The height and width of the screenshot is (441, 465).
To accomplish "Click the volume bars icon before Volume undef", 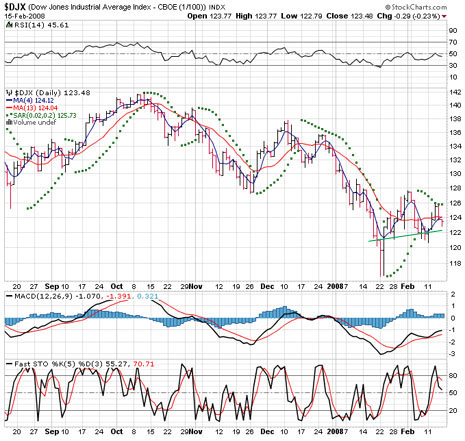I will click(8, 122).
